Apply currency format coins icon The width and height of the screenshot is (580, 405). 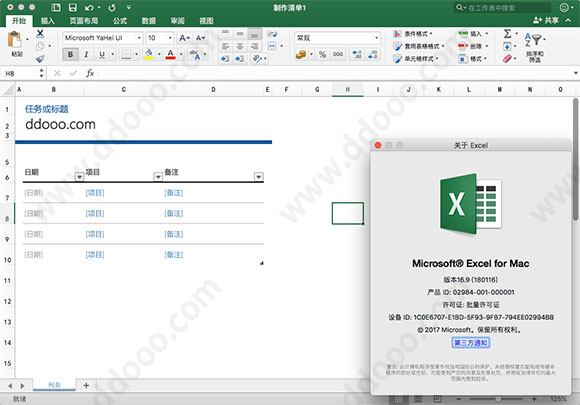pos(301,55)
